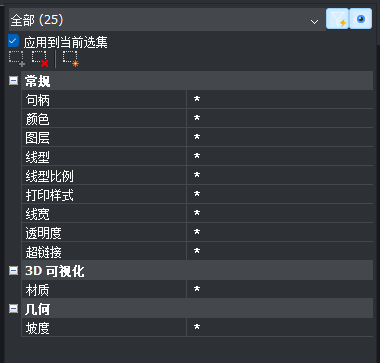This screenshot has height=363, width=380.
Task: Click the 透明度 value field
Action: [x=280, y=233]
